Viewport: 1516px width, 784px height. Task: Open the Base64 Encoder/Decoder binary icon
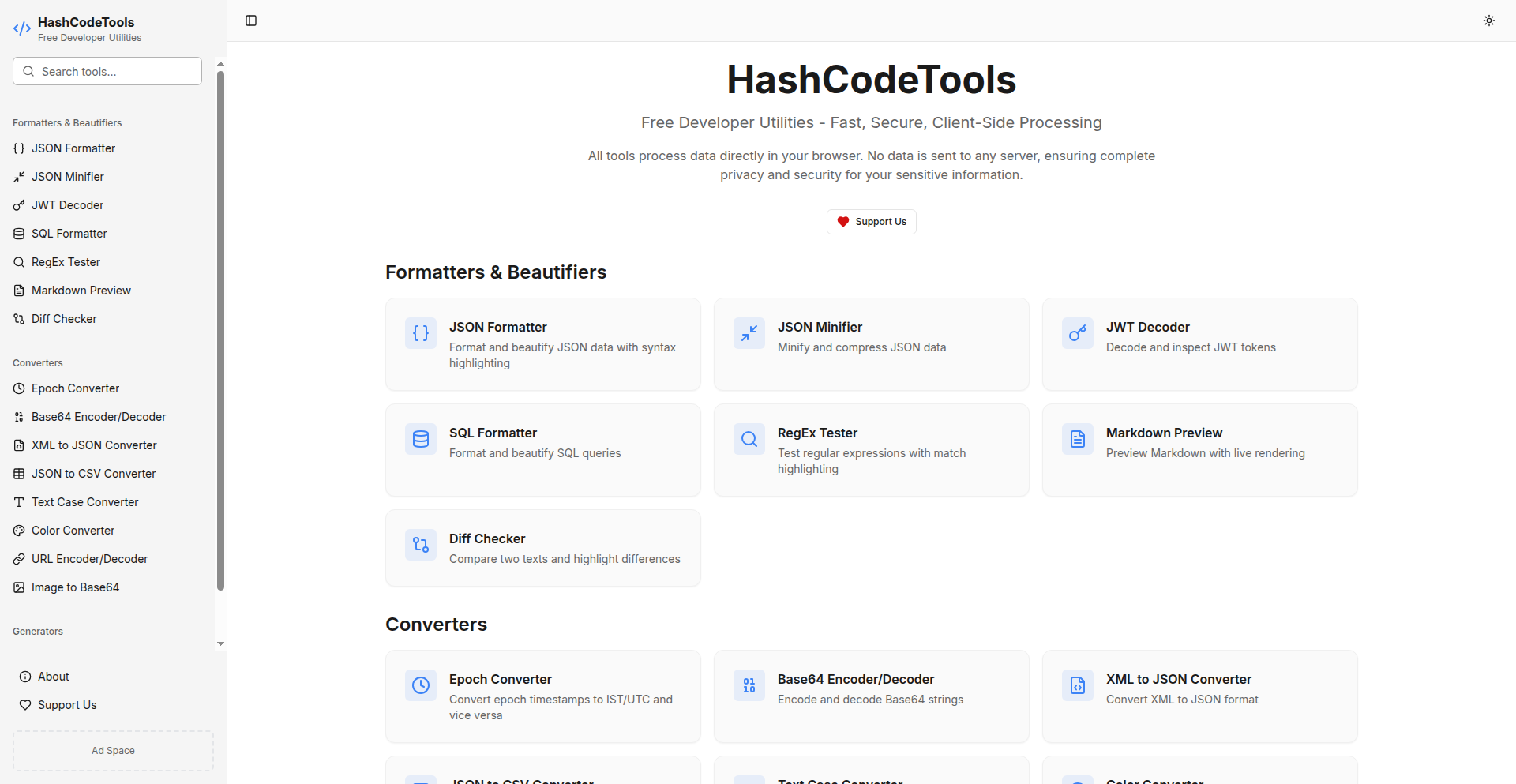(749, 685)
